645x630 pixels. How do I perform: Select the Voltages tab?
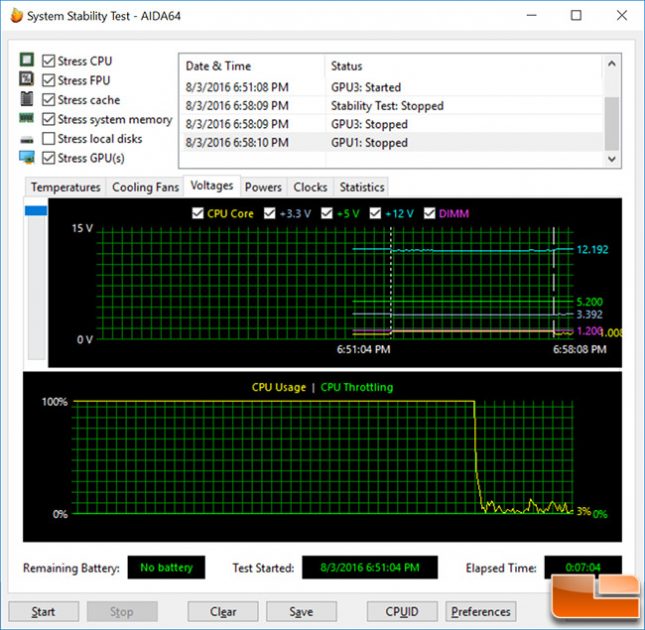click(x=212, y=186)
